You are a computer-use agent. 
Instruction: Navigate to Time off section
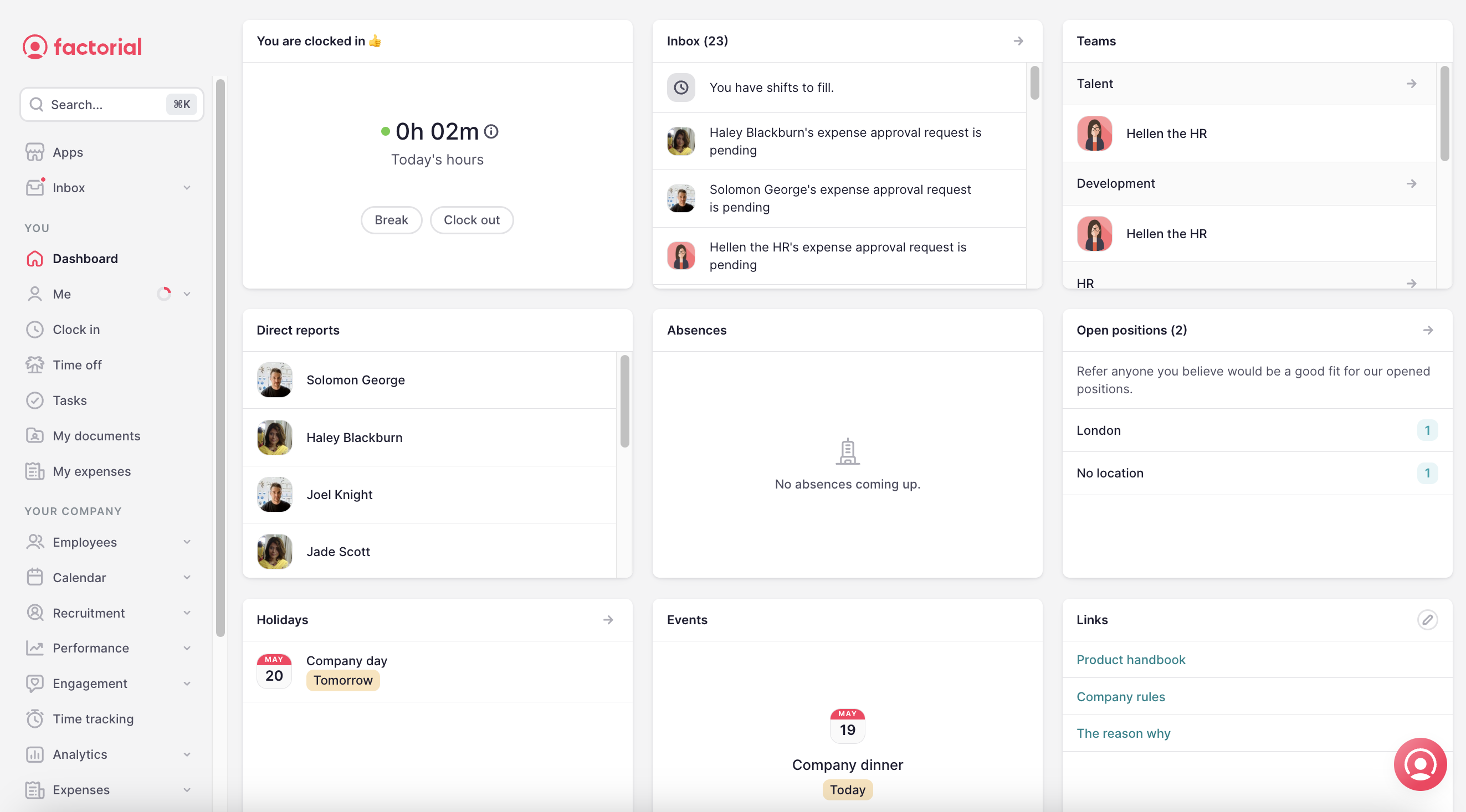[x=77, y=364]
